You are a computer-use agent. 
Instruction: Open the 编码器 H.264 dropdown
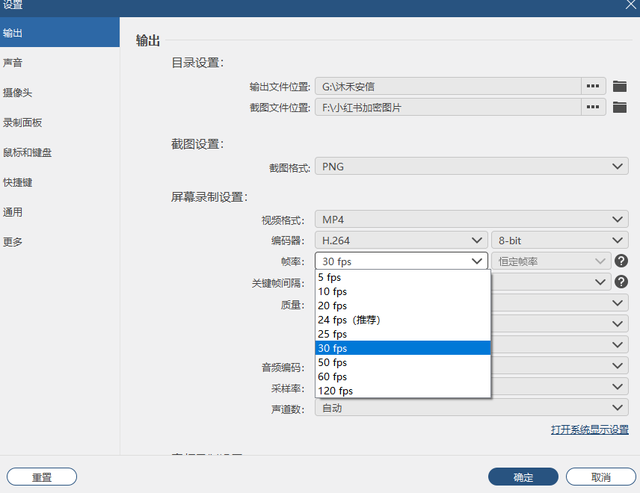pos(401,240)
